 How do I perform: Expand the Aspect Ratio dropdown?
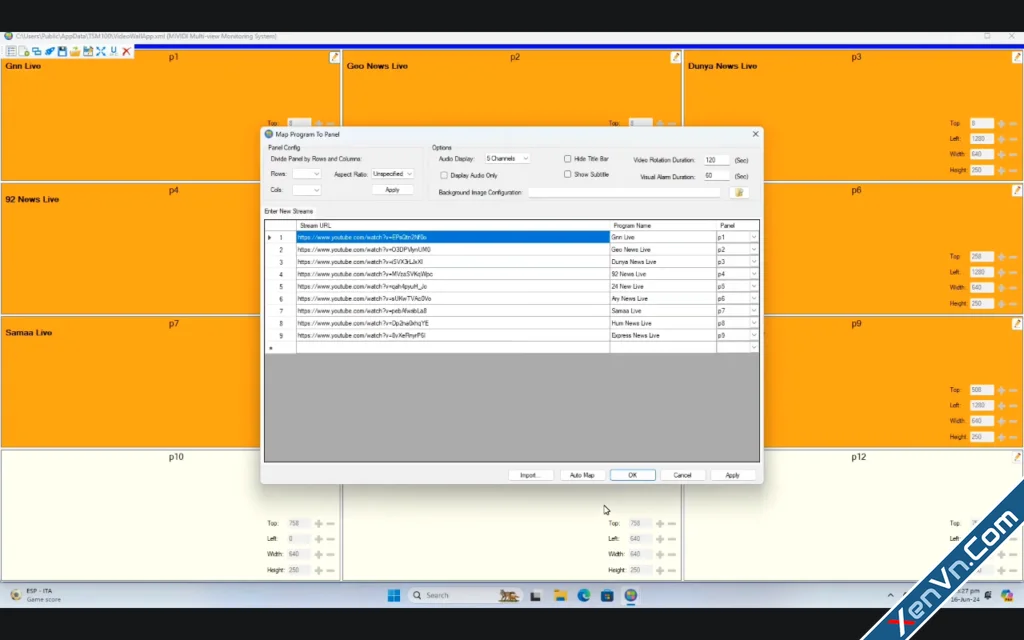(392, 174)
